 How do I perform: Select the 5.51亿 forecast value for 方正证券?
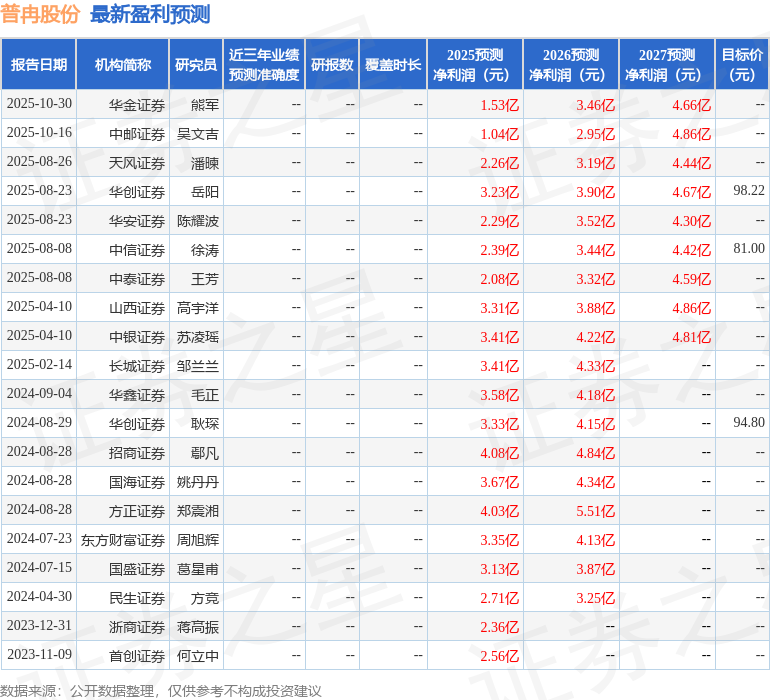pyautogui.click(x=595, y=511)
